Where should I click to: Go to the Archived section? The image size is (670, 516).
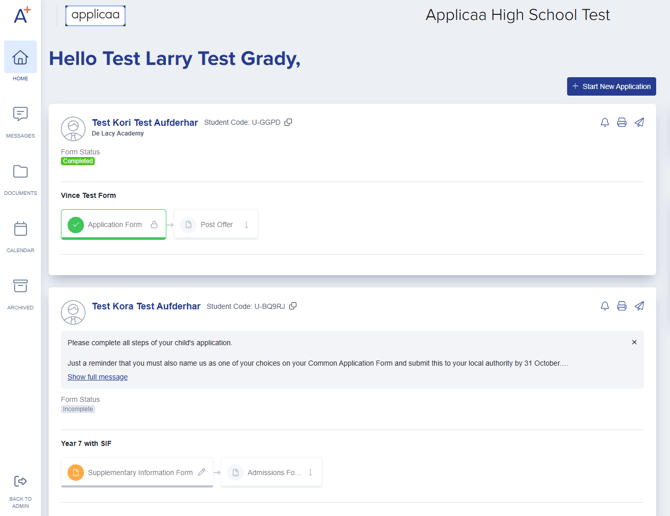[20, 291]
